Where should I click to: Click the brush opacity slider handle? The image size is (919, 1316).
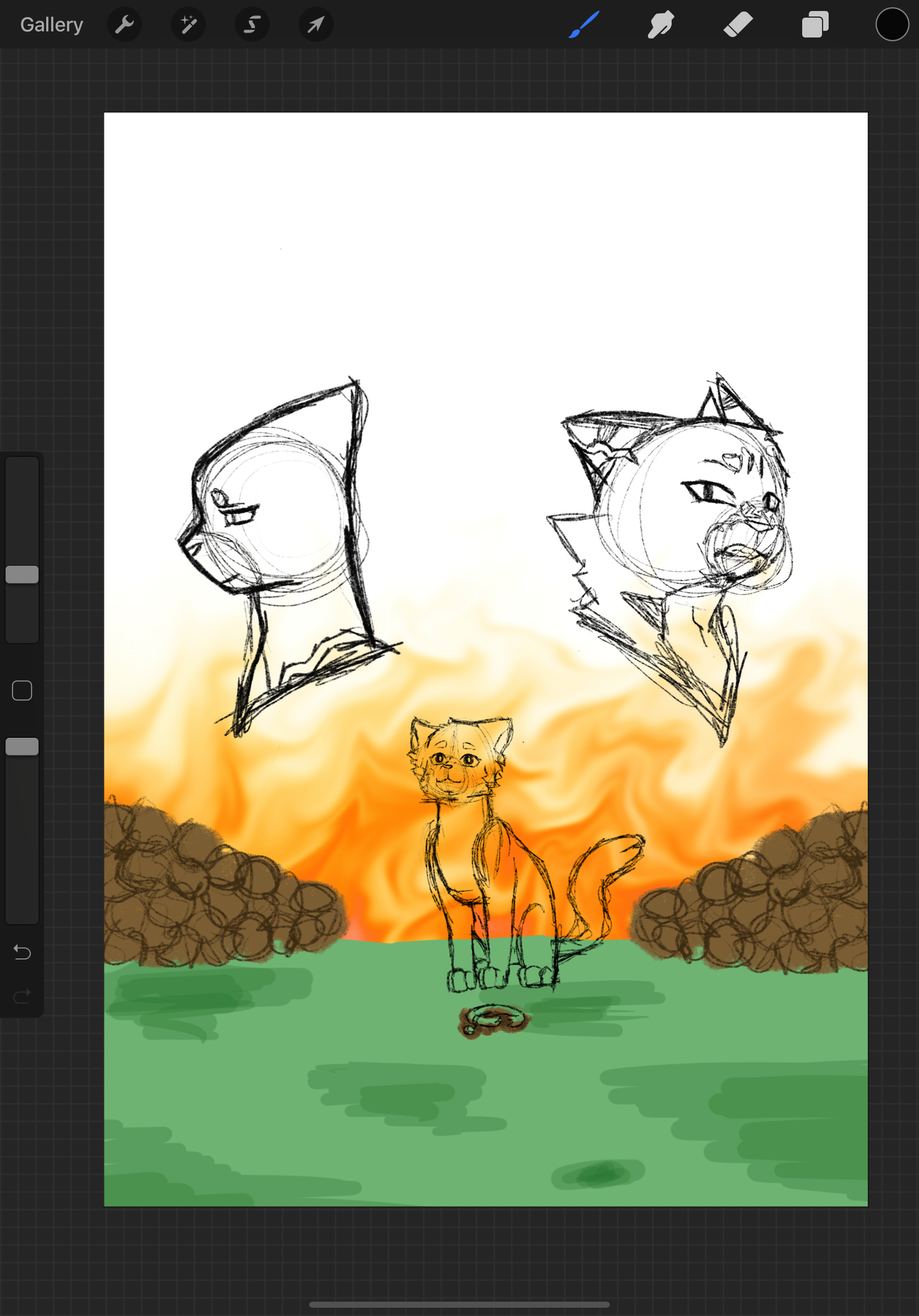[22, 746]
